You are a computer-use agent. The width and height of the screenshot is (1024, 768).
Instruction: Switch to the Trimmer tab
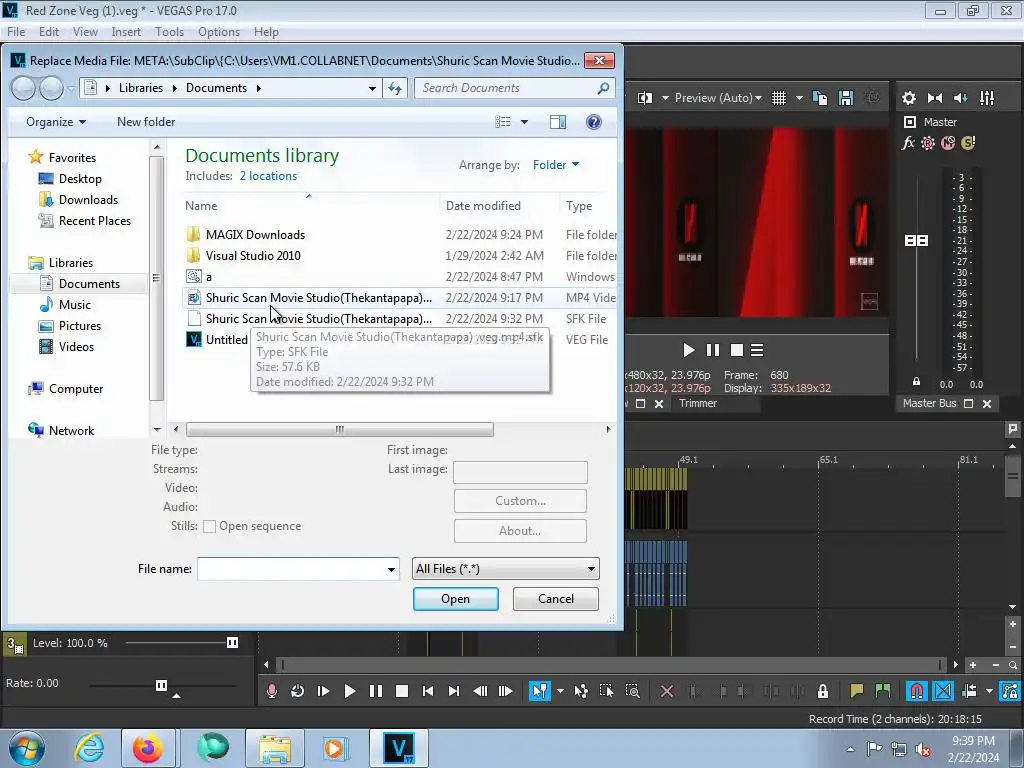click(697, 404)
